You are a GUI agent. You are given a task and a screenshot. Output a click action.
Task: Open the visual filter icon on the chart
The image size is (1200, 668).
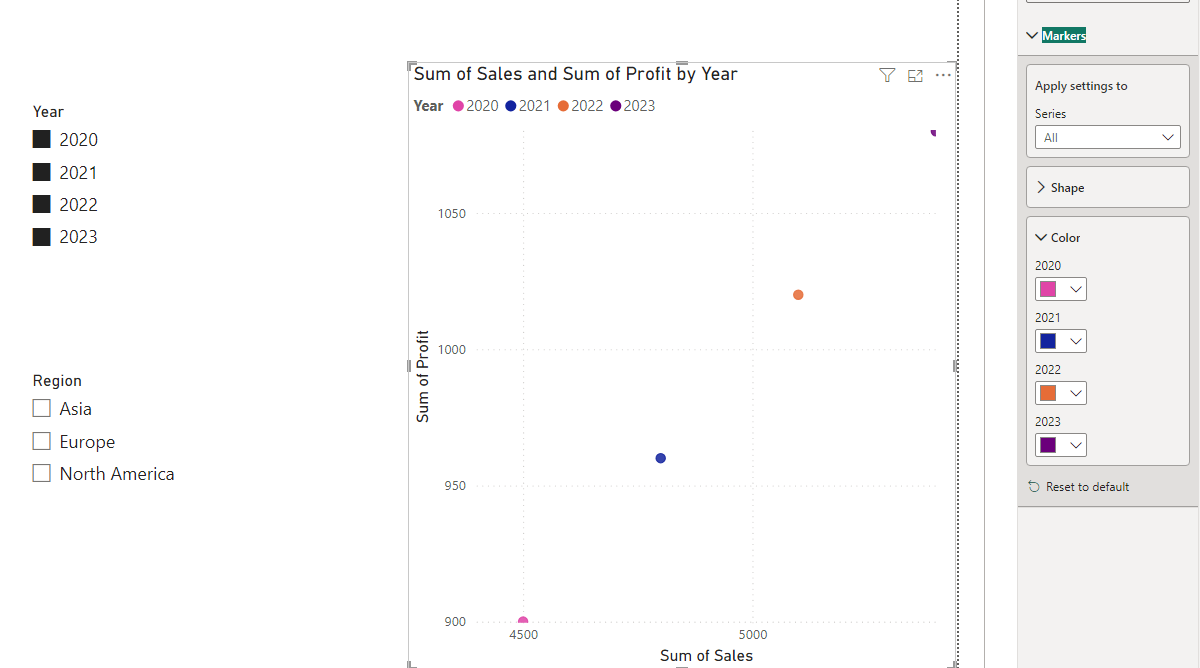pos(887,75)
